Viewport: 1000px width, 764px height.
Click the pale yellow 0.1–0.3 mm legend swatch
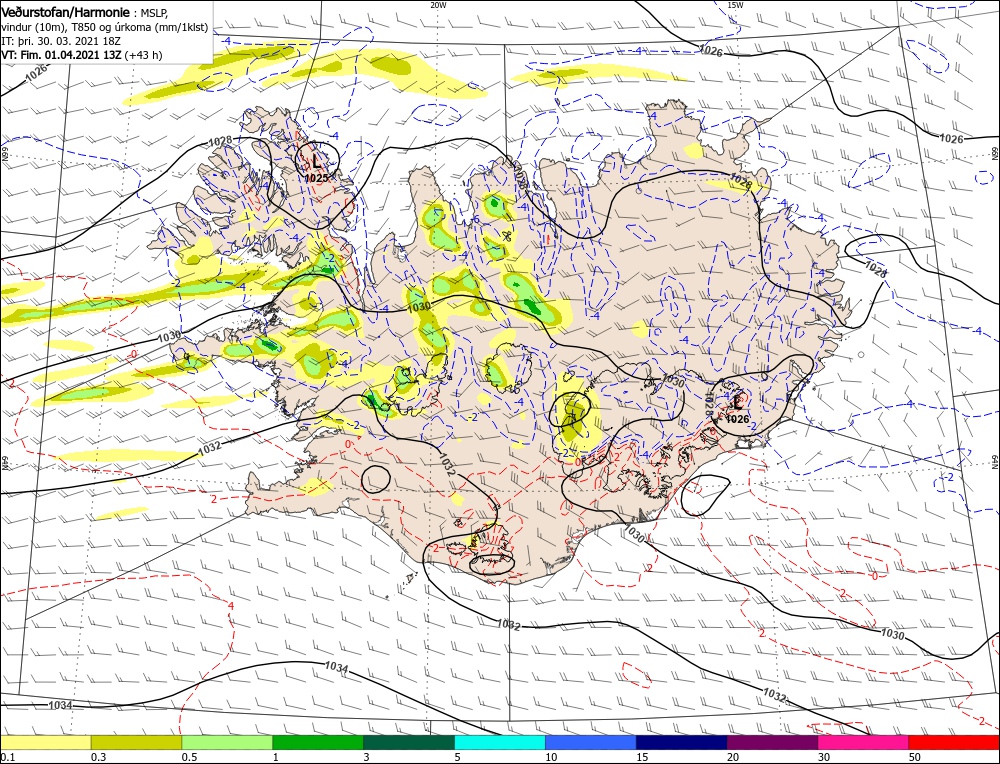[x=45, y=742]
